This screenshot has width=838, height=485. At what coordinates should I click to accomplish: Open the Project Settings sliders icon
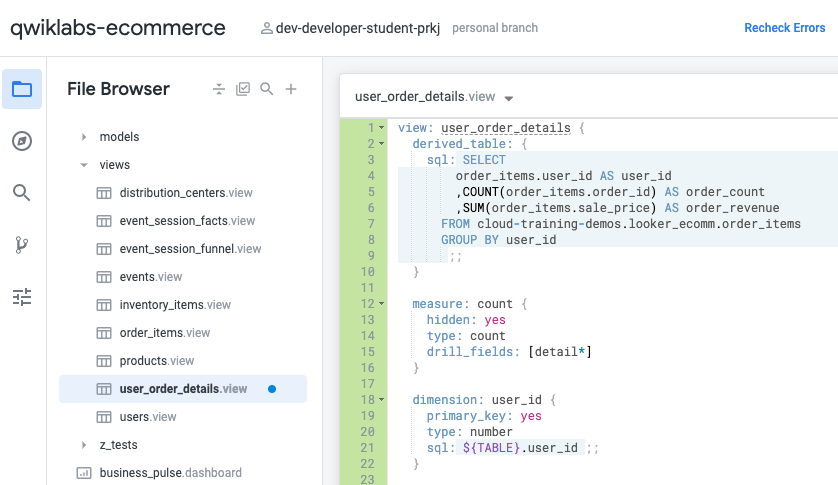tap(22, 297)
